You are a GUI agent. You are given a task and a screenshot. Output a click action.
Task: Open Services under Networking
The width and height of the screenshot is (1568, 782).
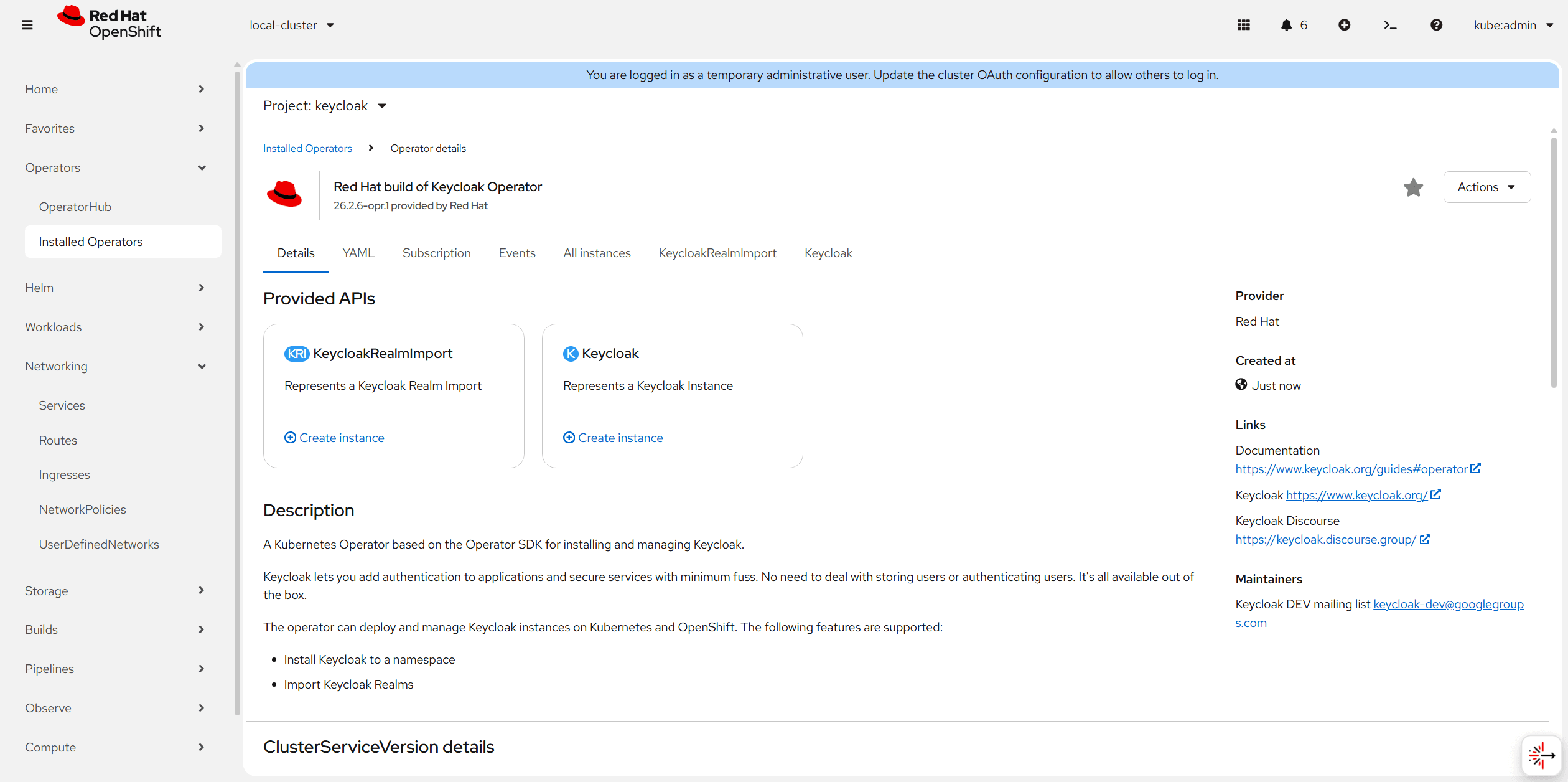click(x=123, y=405)
